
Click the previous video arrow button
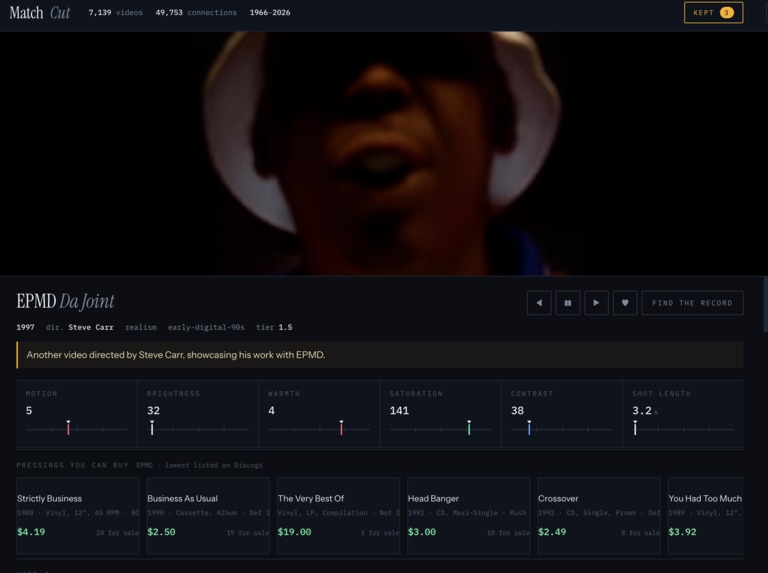click(539, 303)
